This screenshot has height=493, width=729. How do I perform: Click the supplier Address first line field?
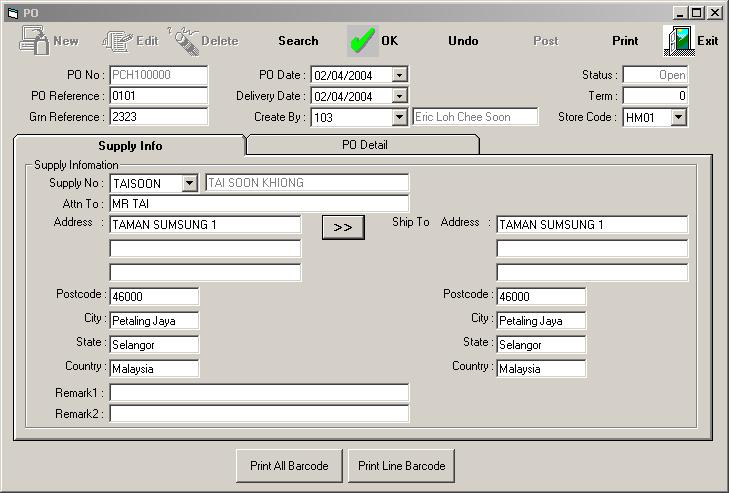click(205, 225)
